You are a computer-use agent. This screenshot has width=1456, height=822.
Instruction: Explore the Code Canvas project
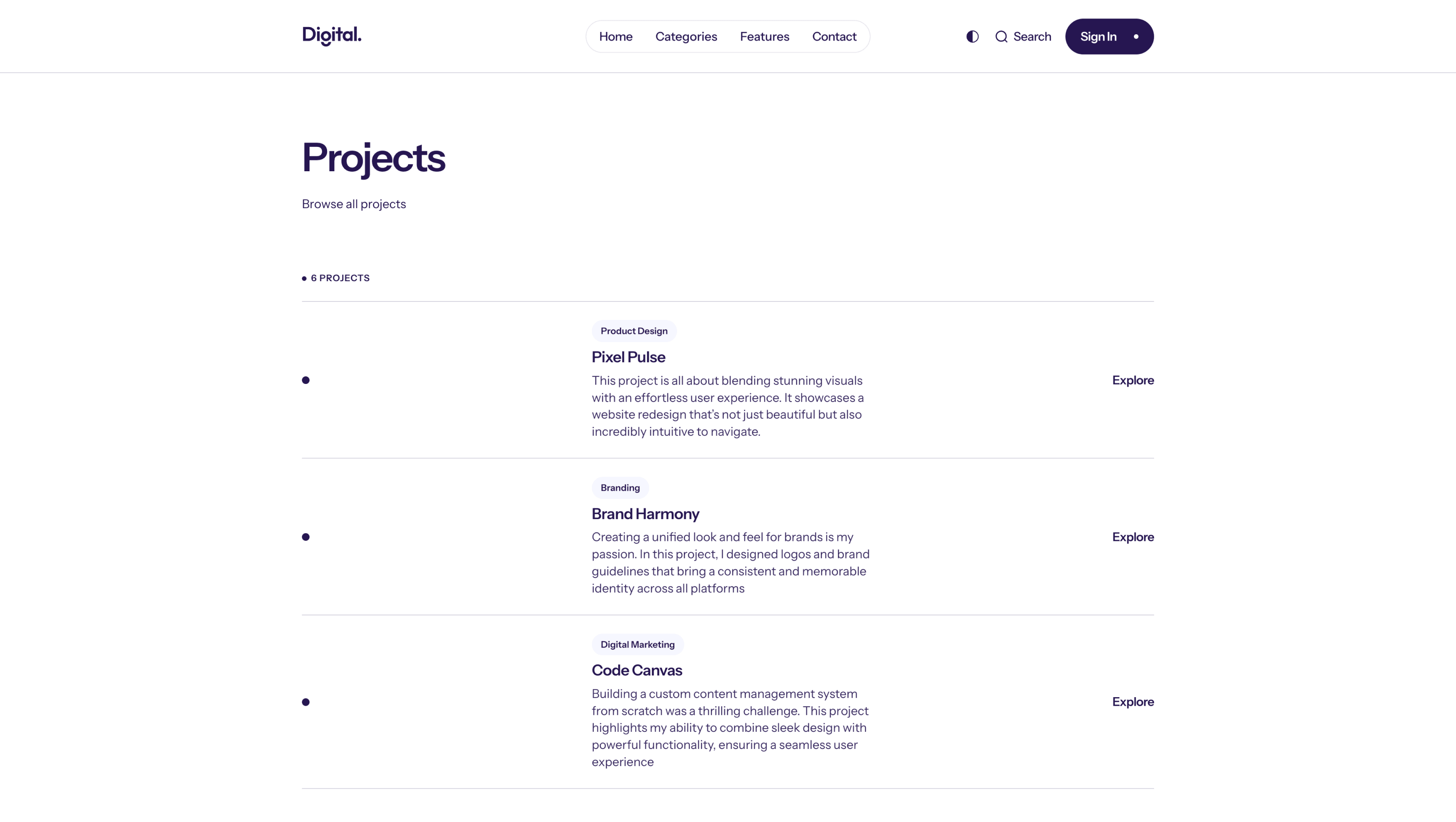click(1133, 702)
